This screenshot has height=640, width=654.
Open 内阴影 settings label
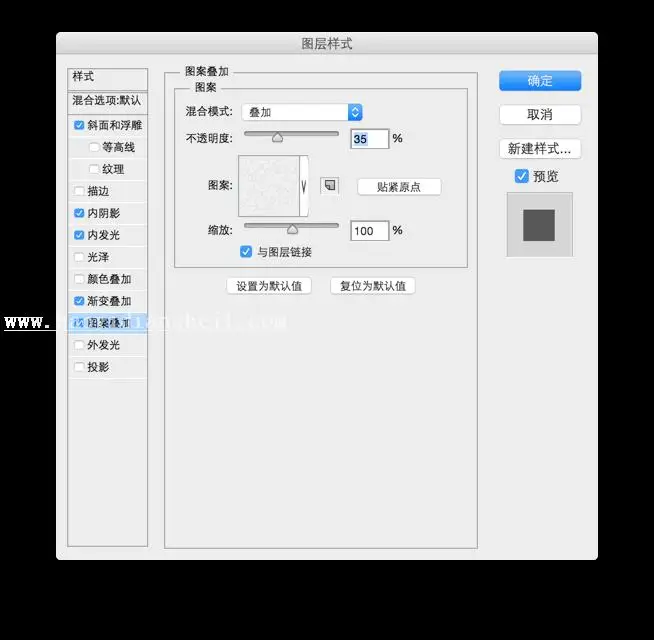[103, 213]
